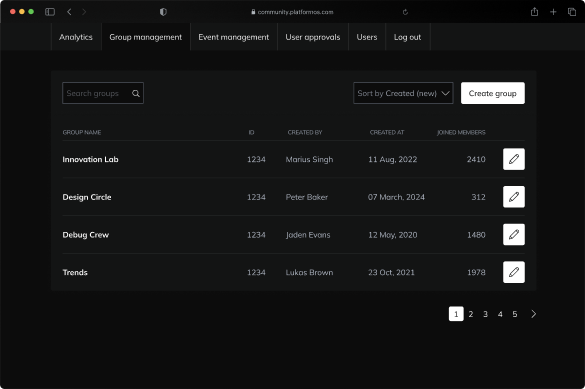Click the Create group button
This screenshot has width=585, height=389.
(492, 93)
